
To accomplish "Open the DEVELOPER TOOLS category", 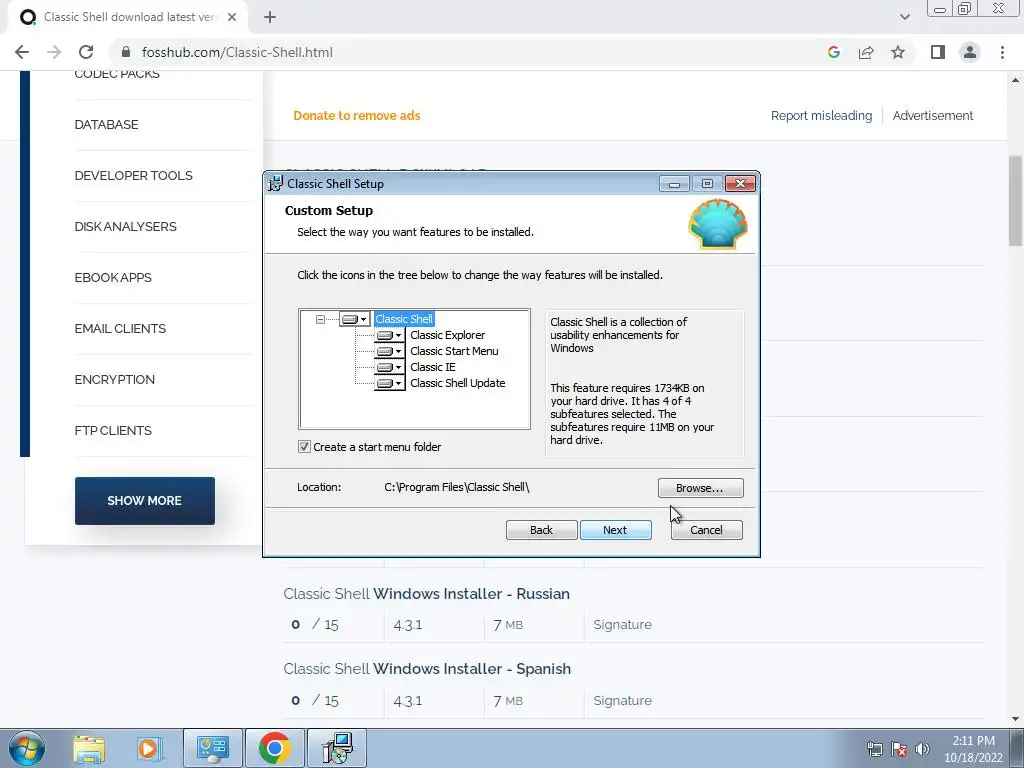I will (x=133, y=176).
